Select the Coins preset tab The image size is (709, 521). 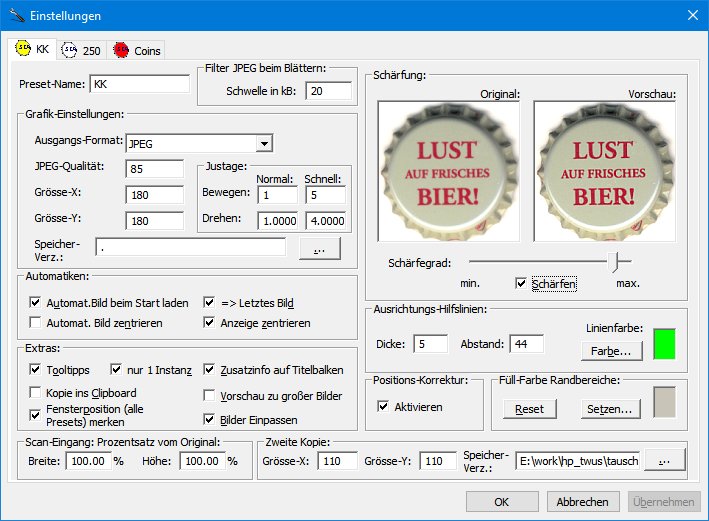coord(136,49)
